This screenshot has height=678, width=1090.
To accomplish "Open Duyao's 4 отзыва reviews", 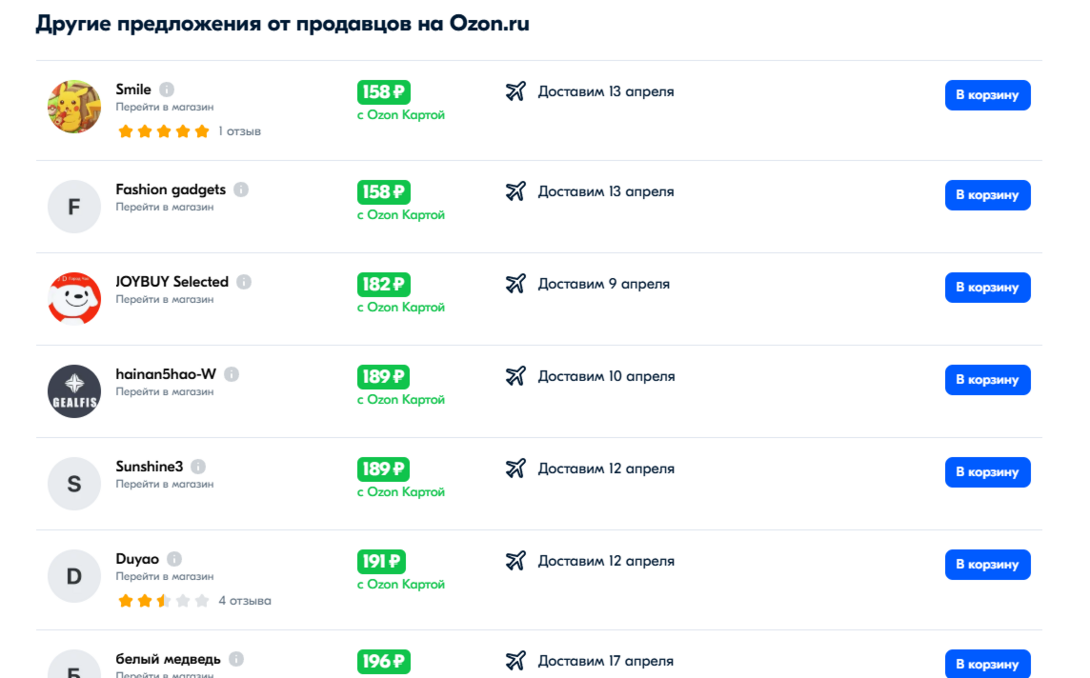I will tap(245, 601).
